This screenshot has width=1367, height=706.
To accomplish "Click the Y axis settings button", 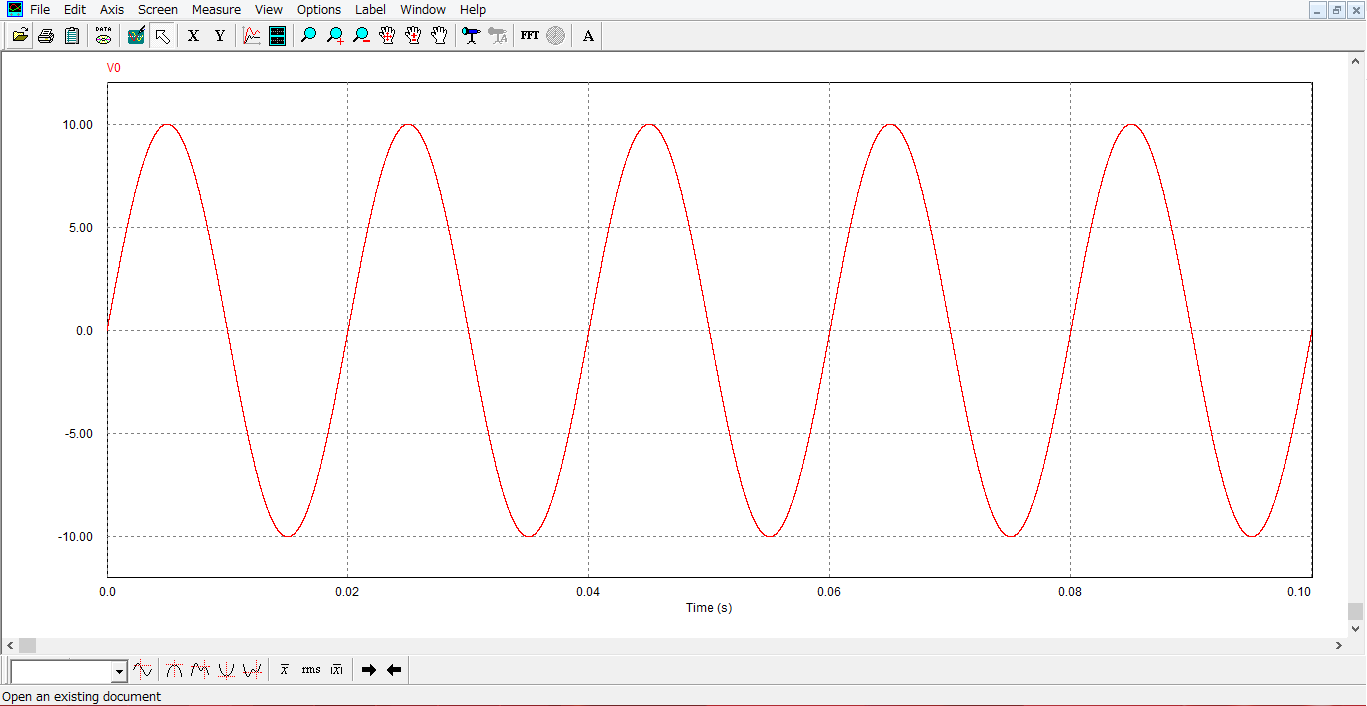I will 220,36.
